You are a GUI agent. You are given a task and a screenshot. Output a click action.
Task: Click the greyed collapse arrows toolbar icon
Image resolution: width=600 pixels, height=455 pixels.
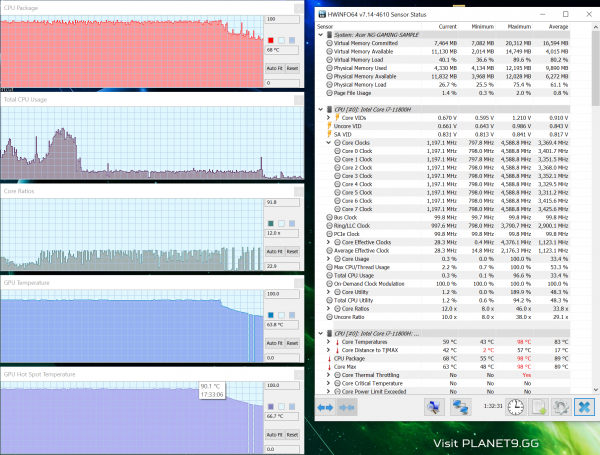pyautogui.click(x=347, y=407)
